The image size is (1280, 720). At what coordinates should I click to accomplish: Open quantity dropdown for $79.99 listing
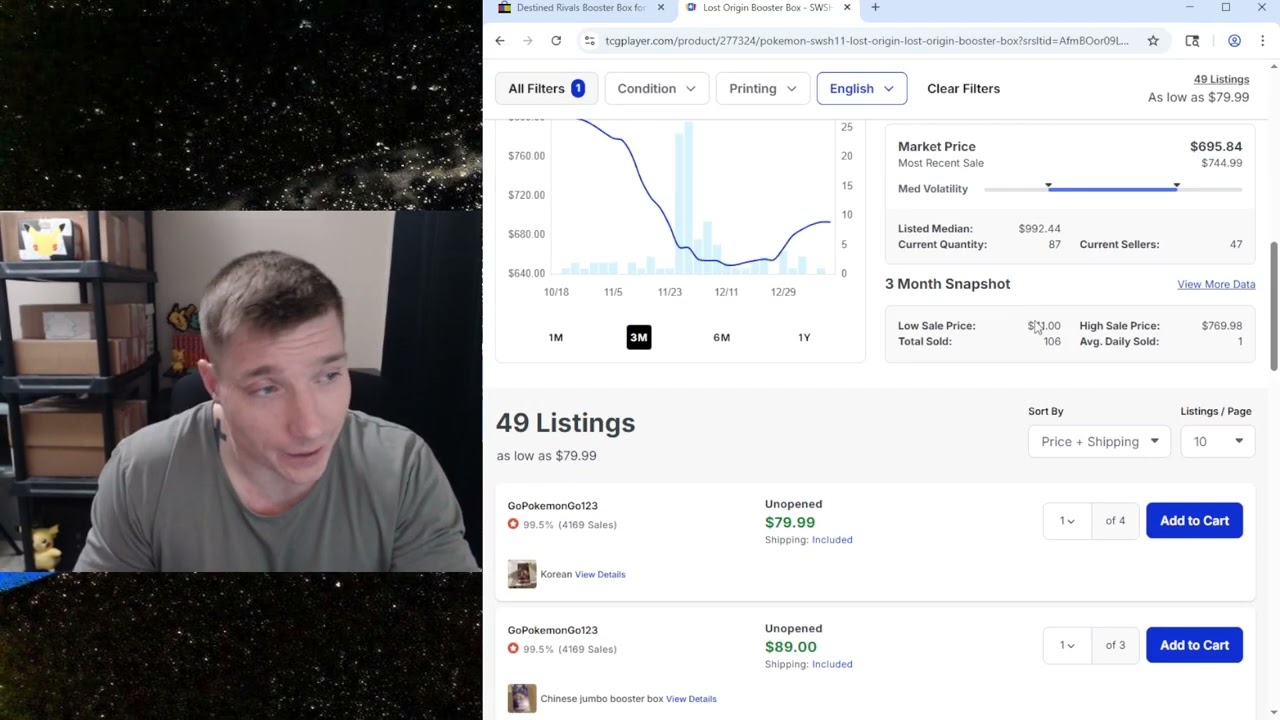coord(1067,520)
